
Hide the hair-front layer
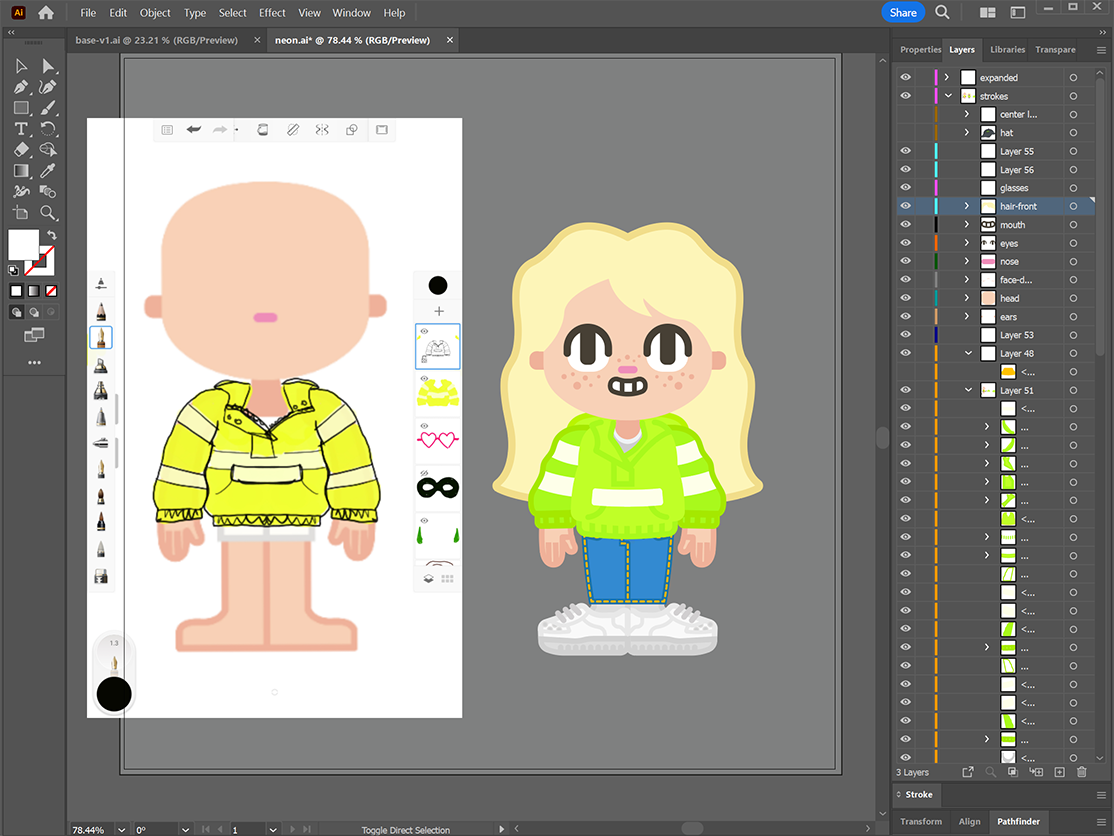click(x=905, y=206)
